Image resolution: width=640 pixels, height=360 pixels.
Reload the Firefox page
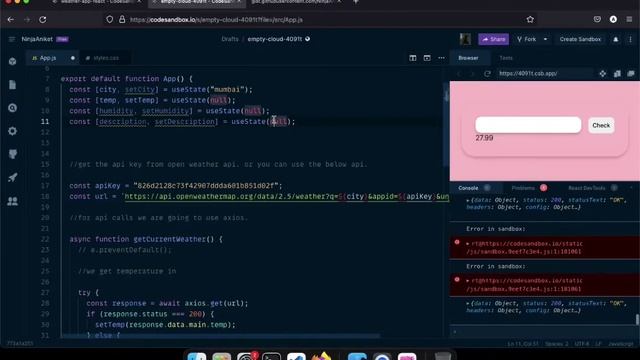(x=42, y=20)
